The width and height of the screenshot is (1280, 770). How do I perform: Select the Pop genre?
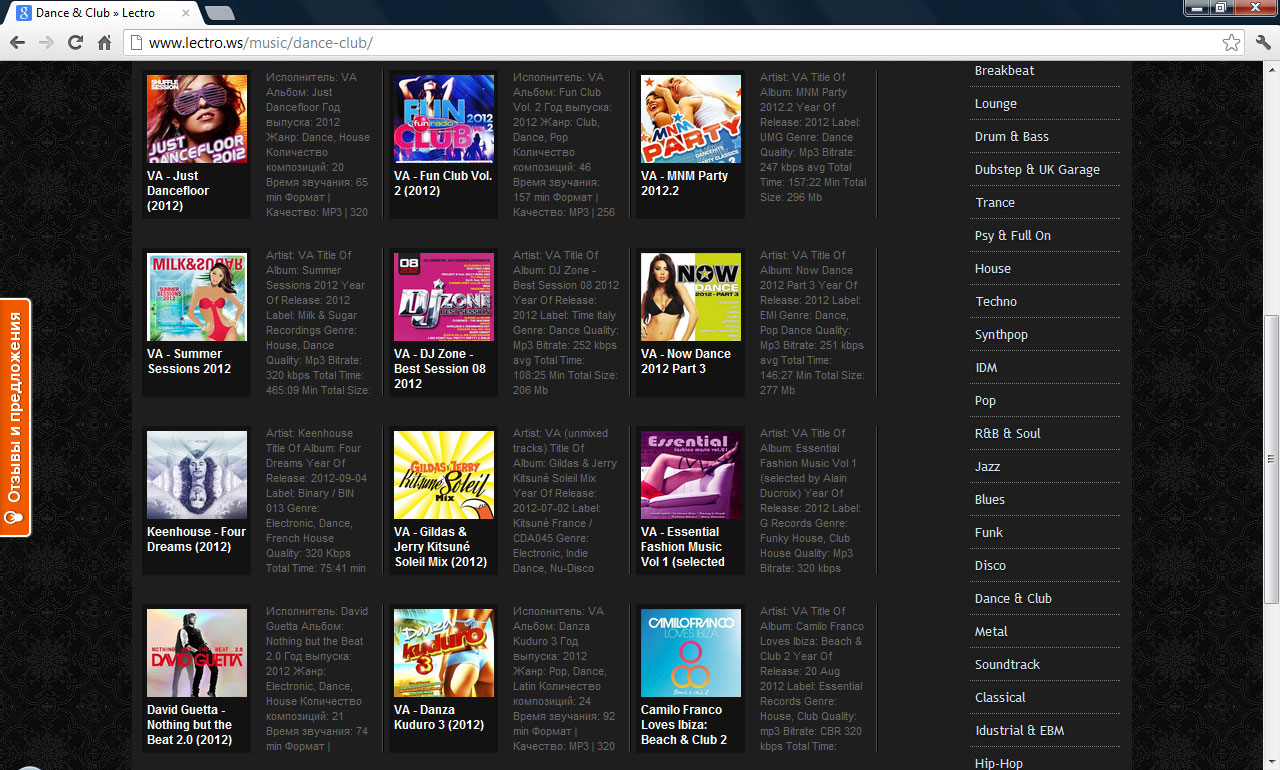(985, 401)
